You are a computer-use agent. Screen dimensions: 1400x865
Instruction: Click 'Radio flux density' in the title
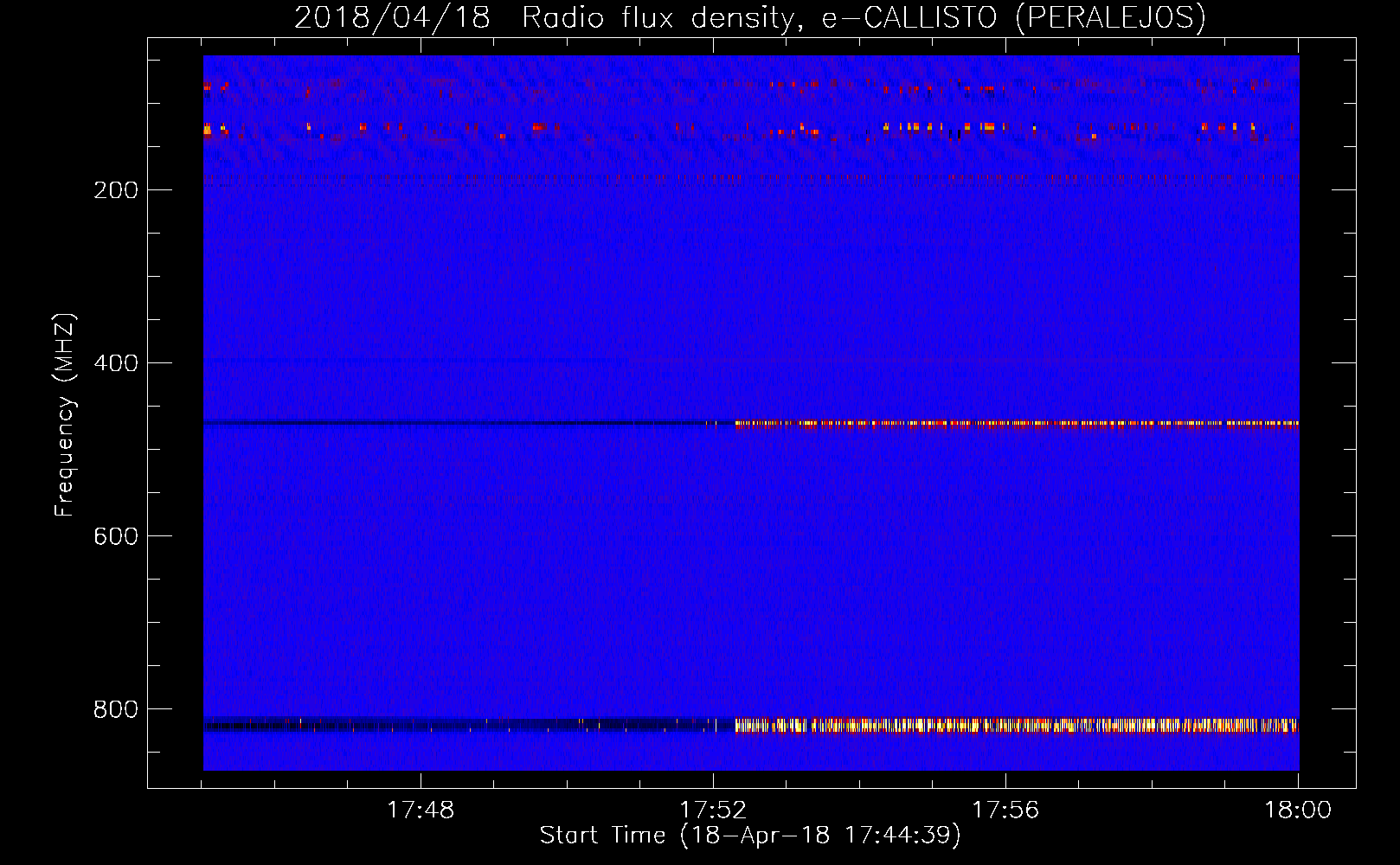tap(658, 18)
